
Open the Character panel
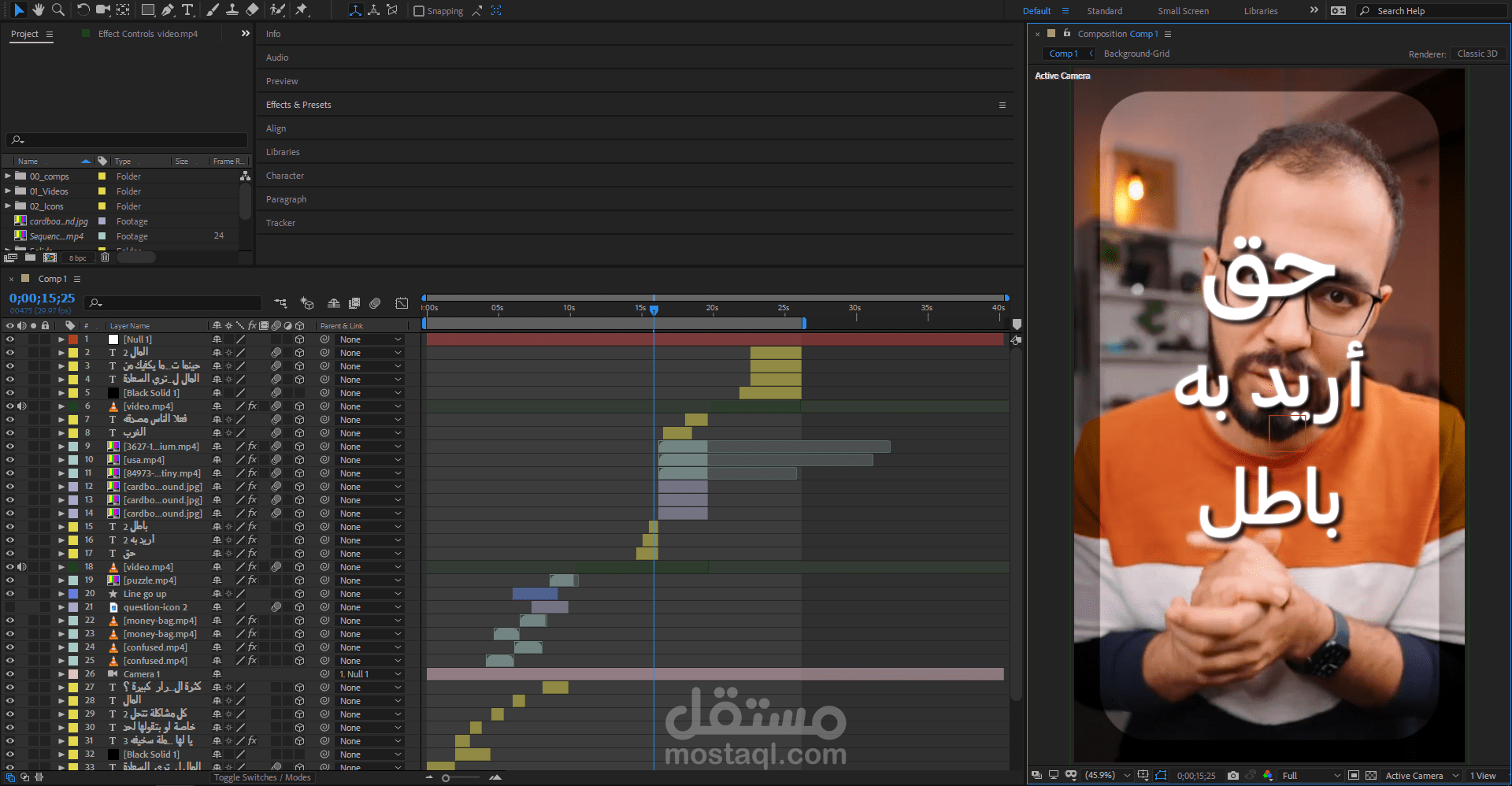[x=285, y=176]
